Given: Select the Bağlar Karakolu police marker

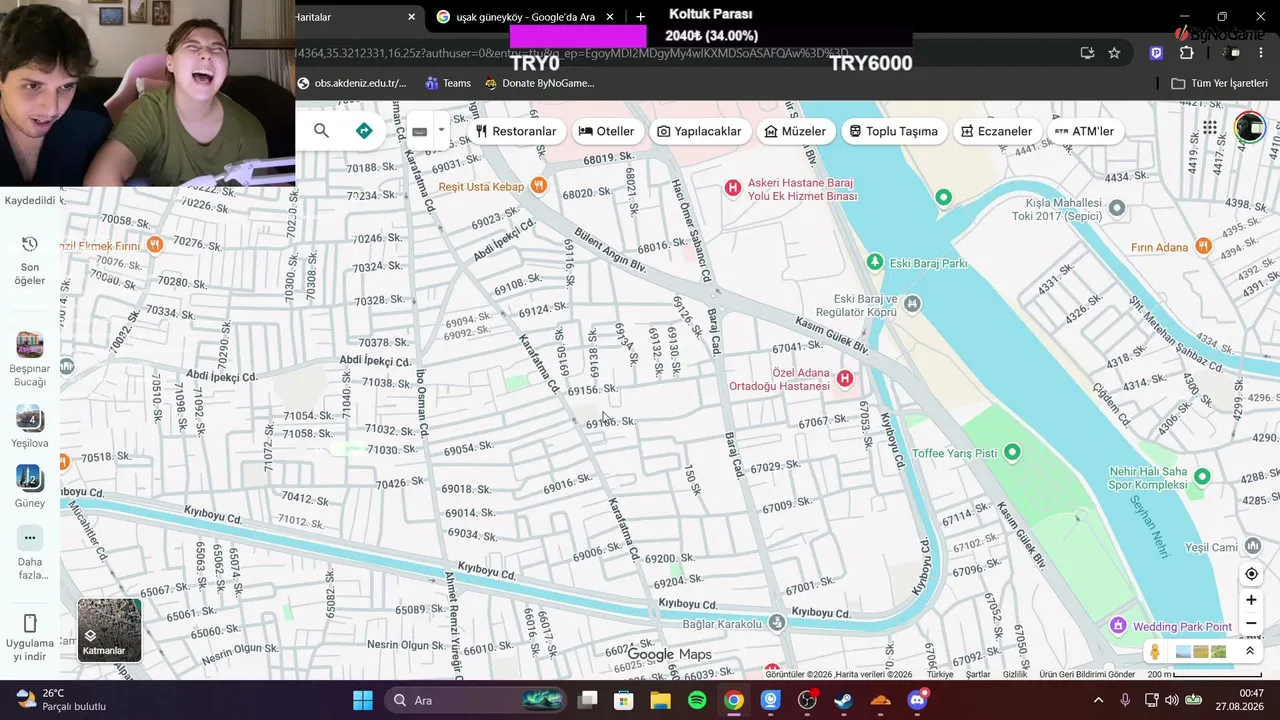Looking at the screenshot, I should [x=777, y=622].
